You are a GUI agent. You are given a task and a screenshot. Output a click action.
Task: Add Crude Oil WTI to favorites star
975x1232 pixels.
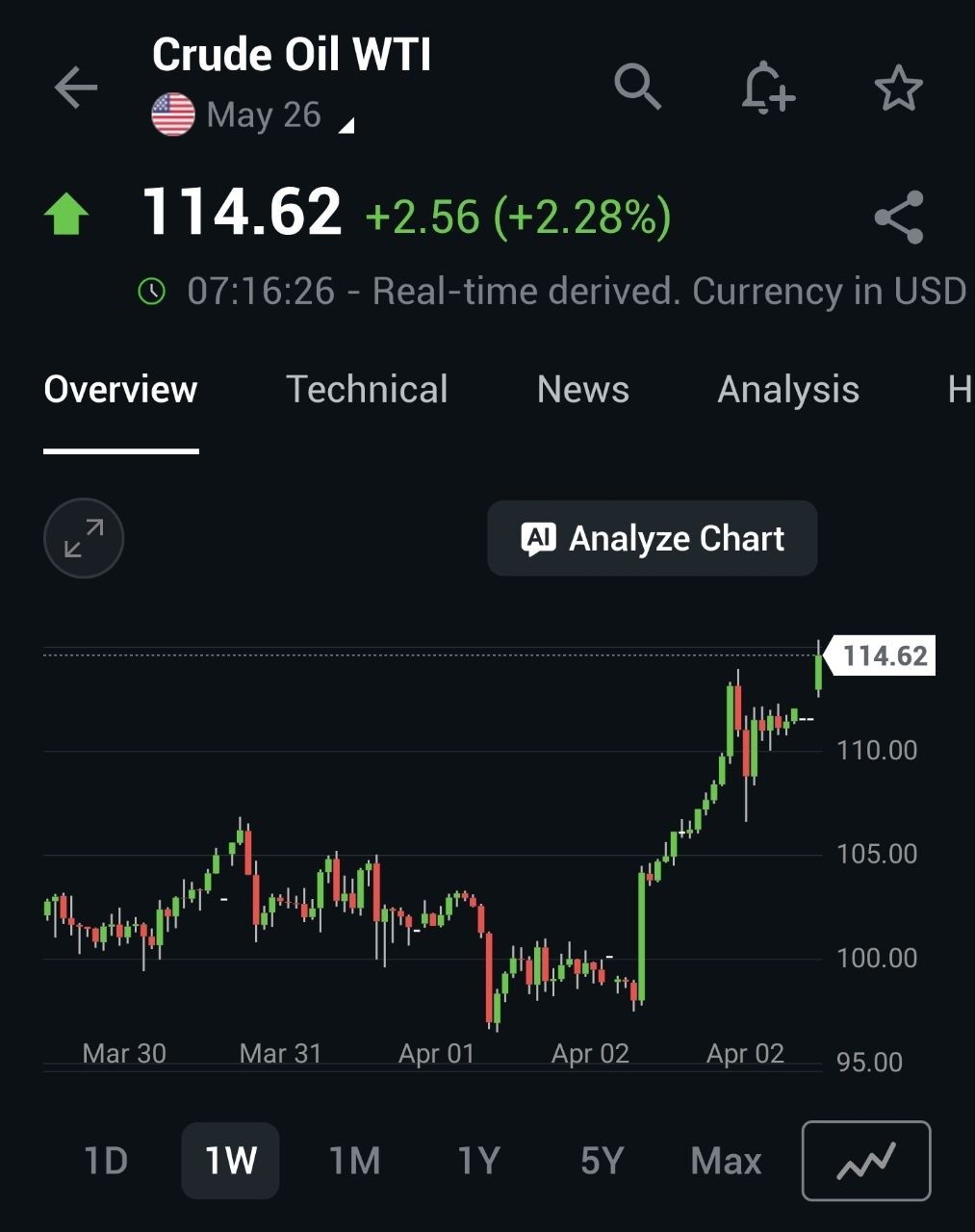(898, 88)
